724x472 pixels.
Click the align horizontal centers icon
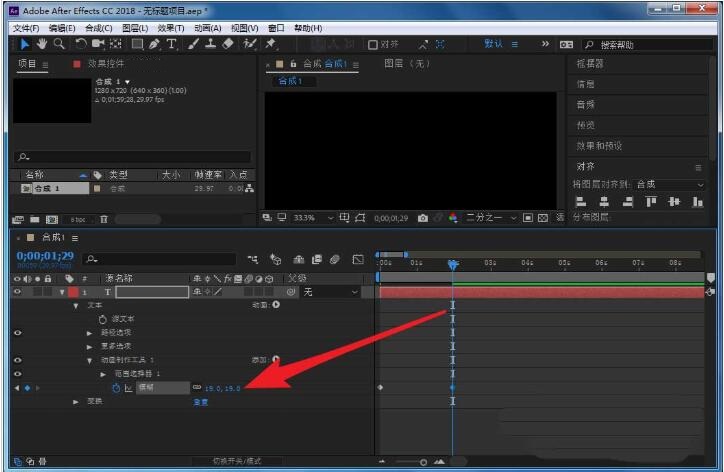click(604, 201)
